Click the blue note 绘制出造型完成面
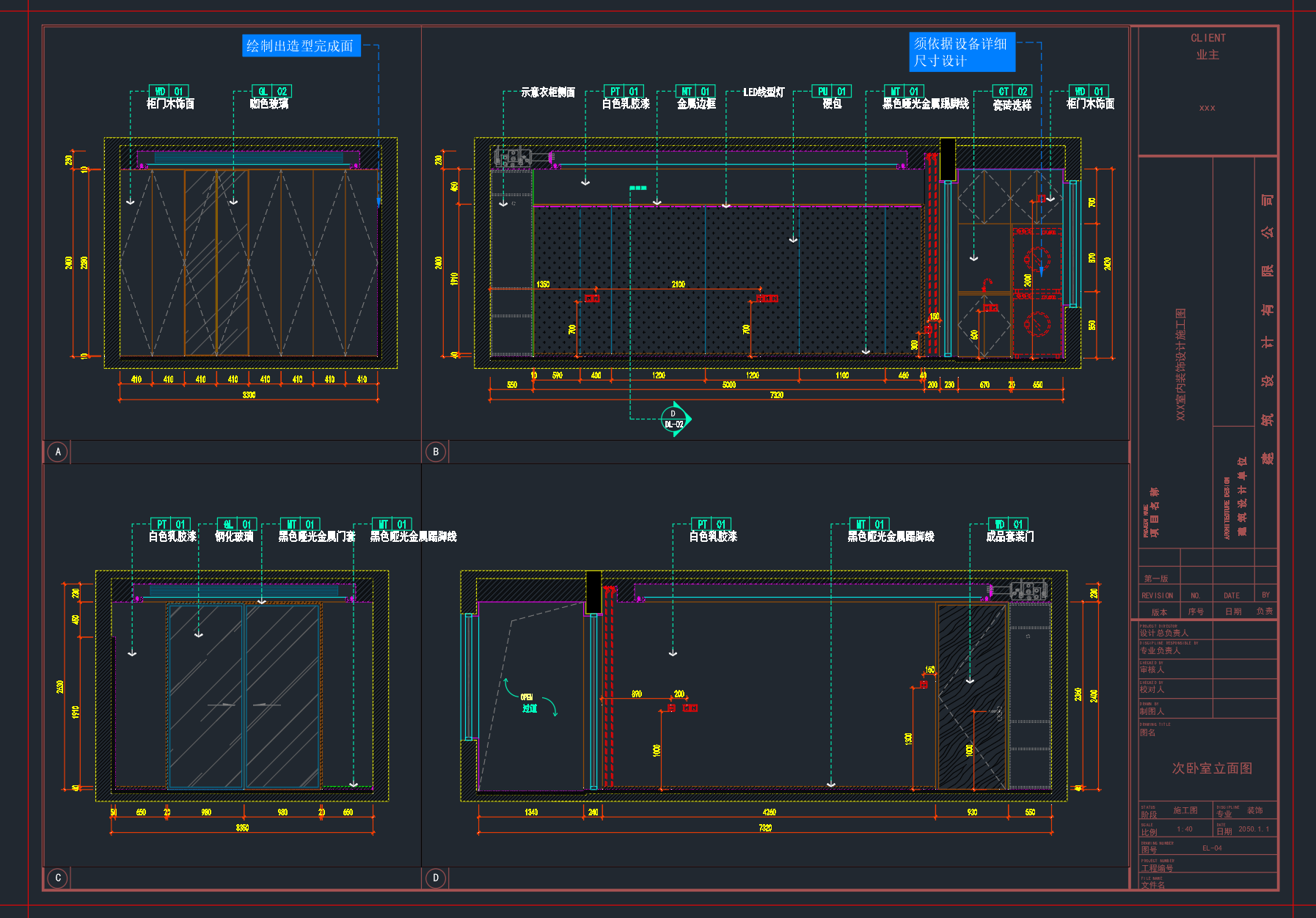 tap(301, 45)
